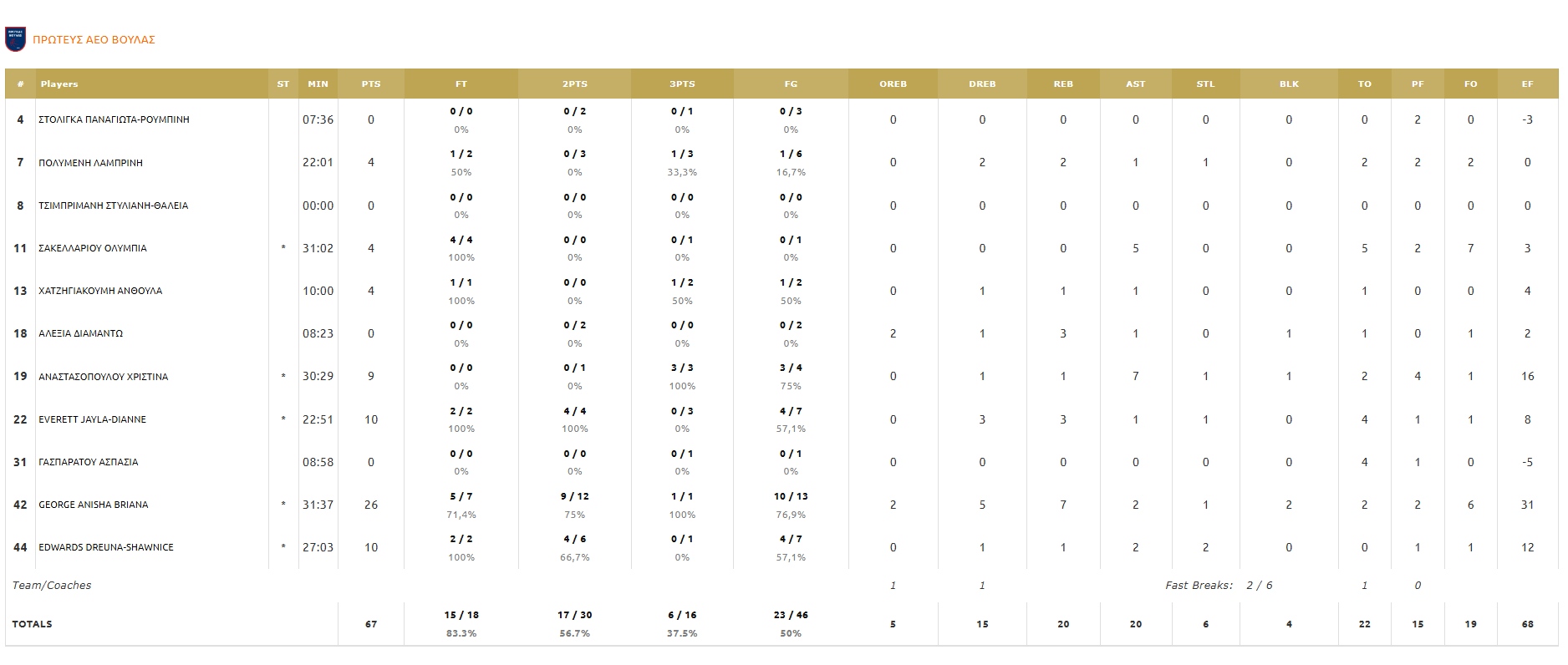This screenshot has height=665, width=1568.
Task: Sort by the BLK column header
Action: click(1289, 84)
